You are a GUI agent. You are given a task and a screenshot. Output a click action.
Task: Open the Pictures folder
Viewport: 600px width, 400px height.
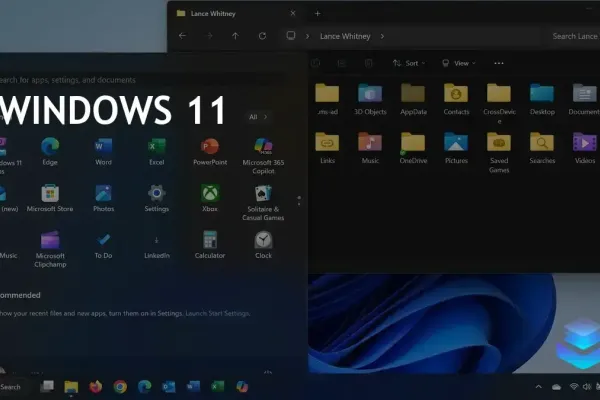(456, 149)
